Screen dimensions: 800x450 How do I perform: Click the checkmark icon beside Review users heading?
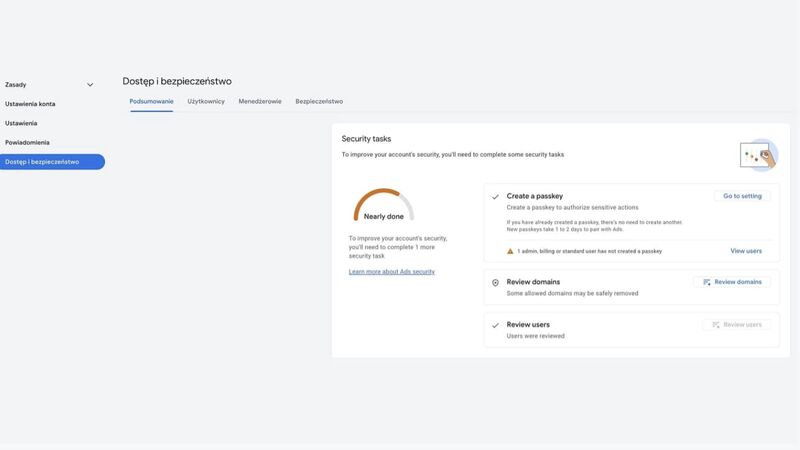point(495,326)
